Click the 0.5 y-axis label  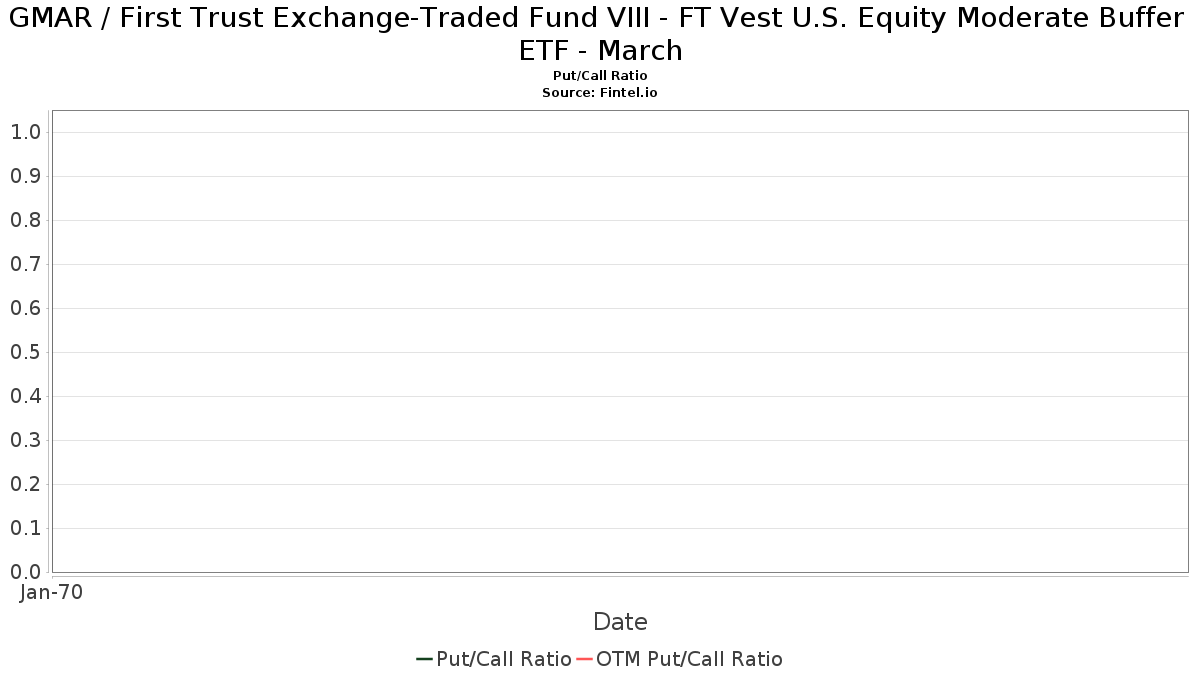(x=25, y=352)
